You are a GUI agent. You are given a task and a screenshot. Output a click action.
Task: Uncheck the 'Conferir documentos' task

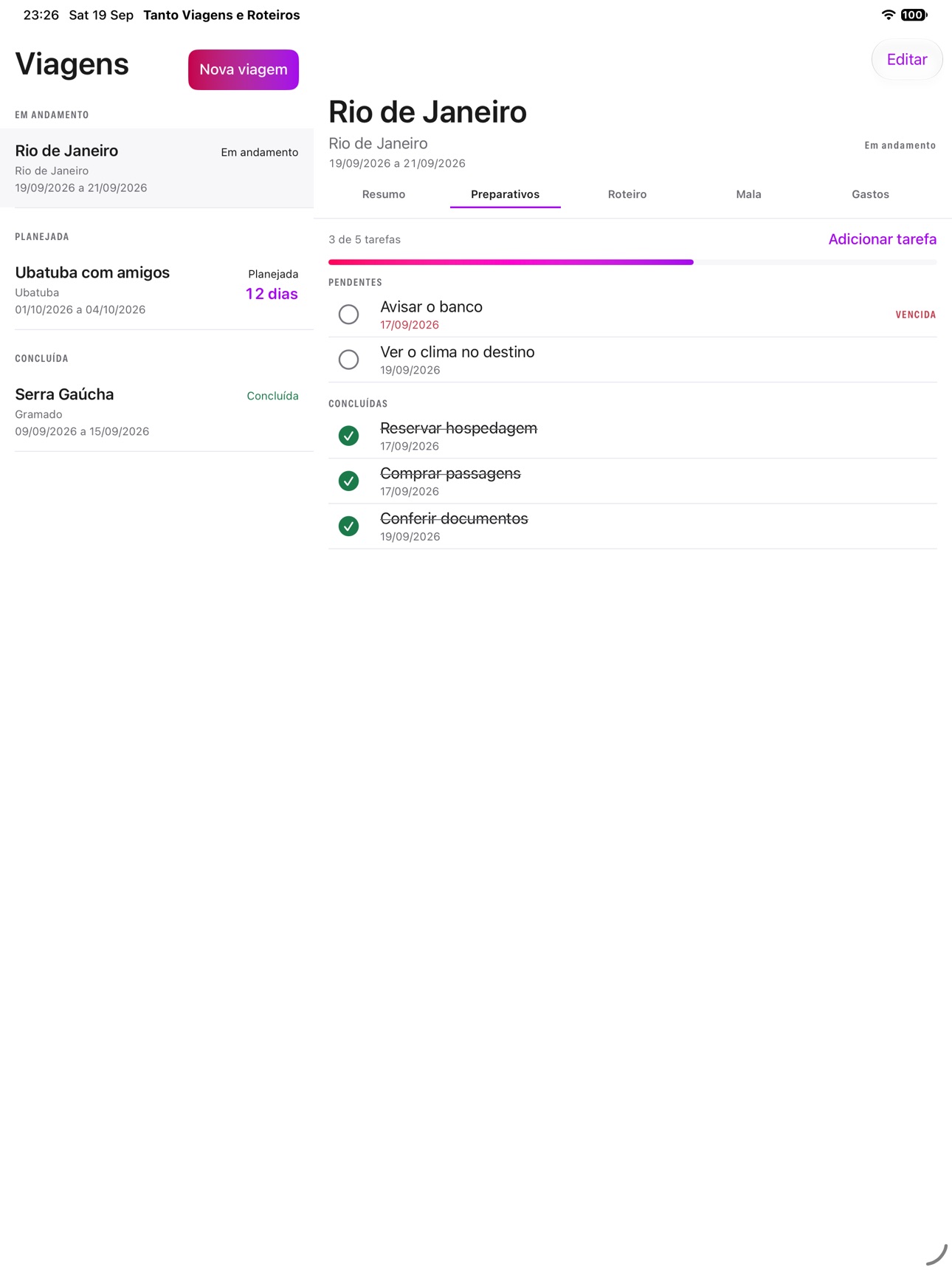click(x=348, y=526)
